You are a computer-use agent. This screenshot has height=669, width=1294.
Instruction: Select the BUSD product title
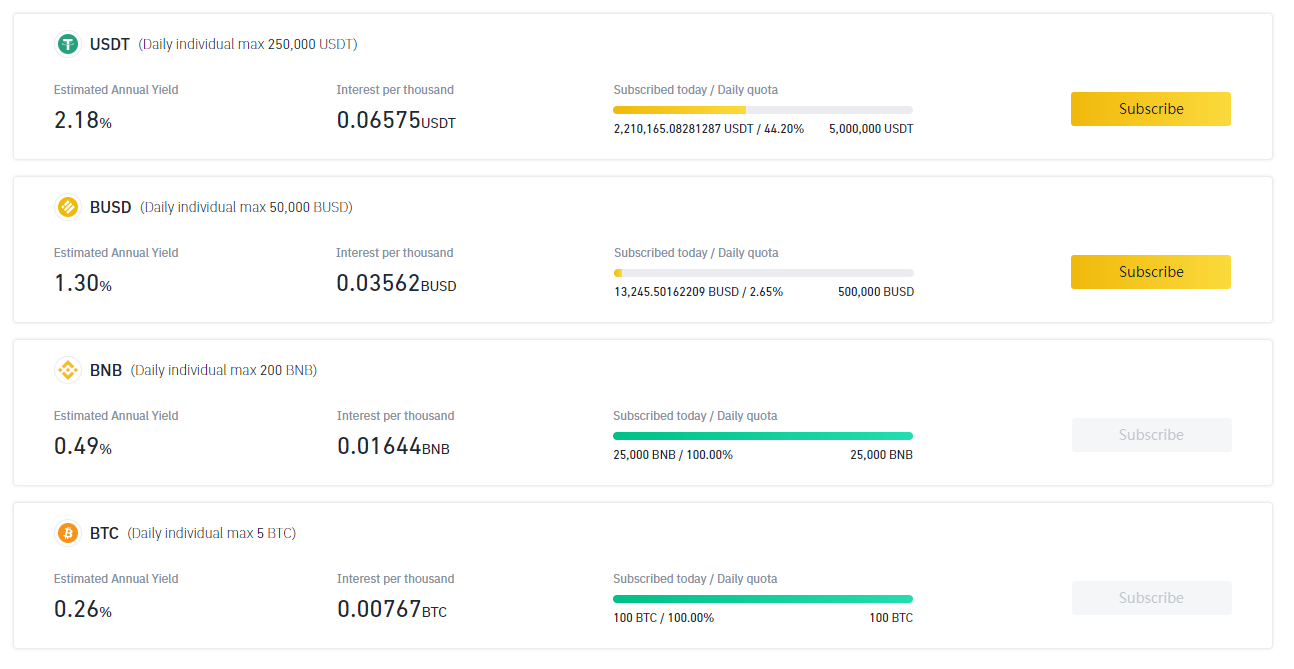111,207
